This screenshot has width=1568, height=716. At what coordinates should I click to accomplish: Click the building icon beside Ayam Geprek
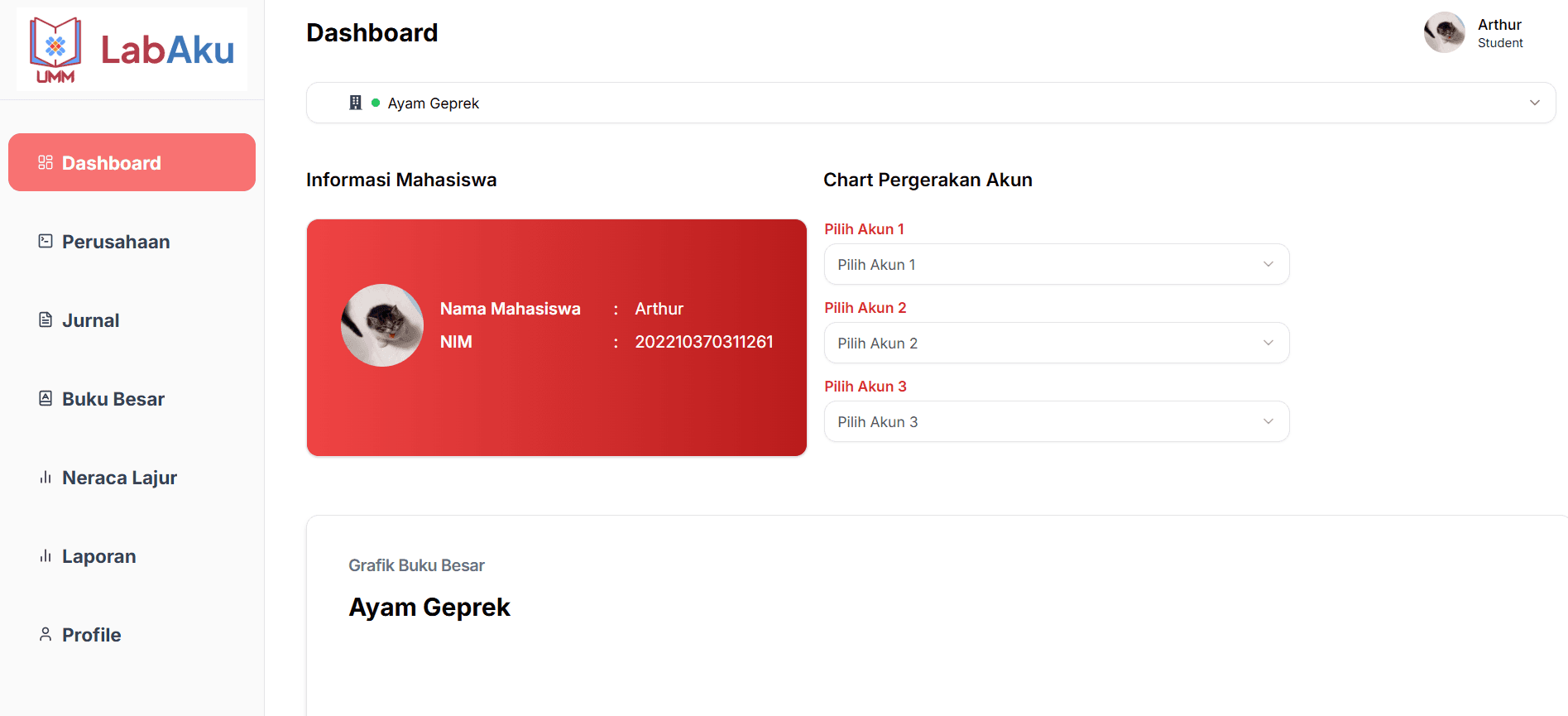356,103
